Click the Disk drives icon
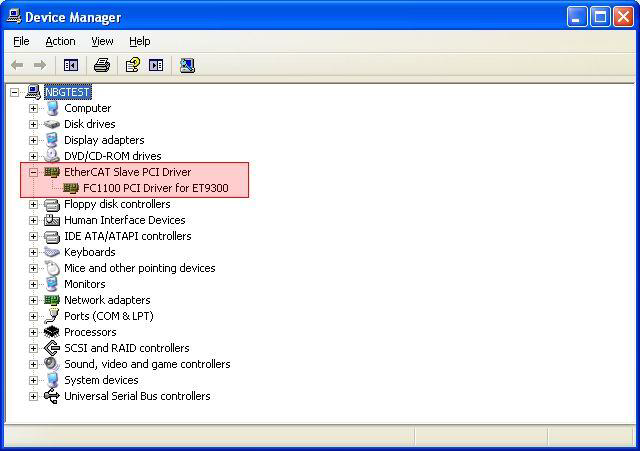Viewport: 640px width, 451px height. tap(52, 124)
